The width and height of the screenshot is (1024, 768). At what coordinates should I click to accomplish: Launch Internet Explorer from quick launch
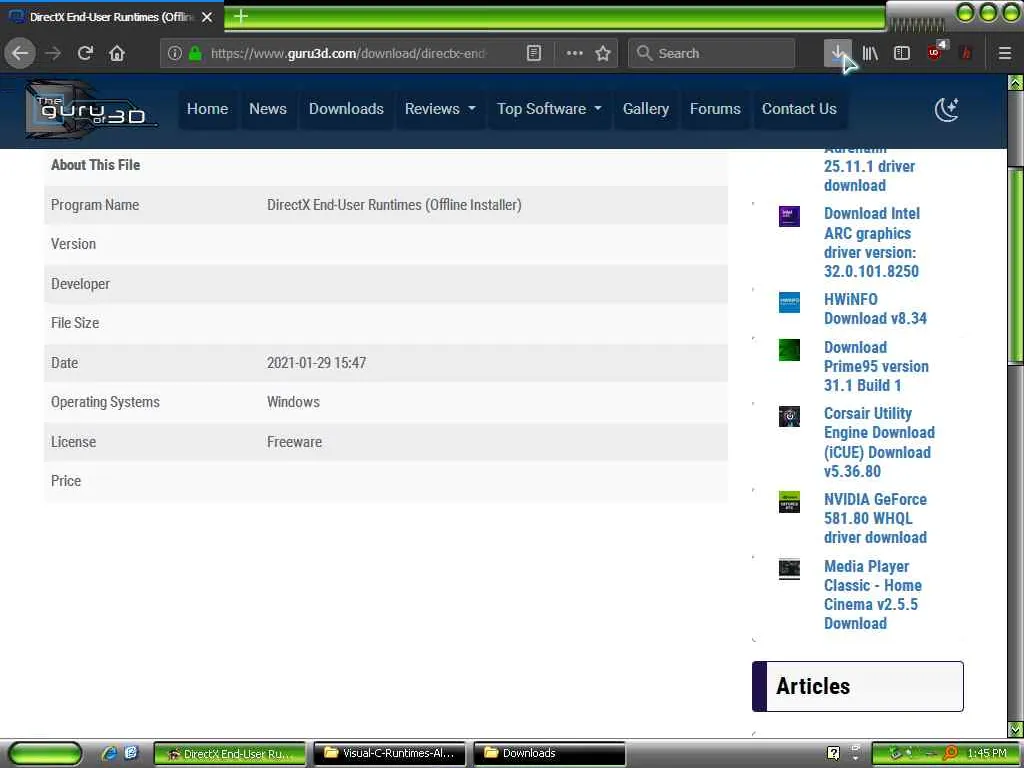coord(109,753)
